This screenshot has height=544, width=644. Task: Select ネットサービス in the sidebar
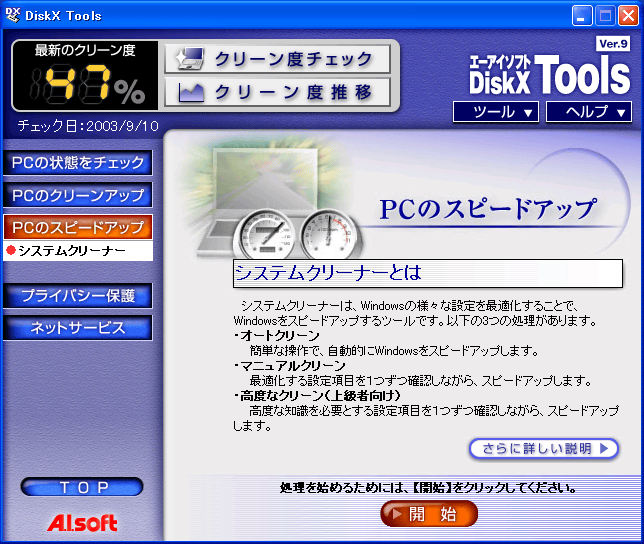[x=78, y=328]
